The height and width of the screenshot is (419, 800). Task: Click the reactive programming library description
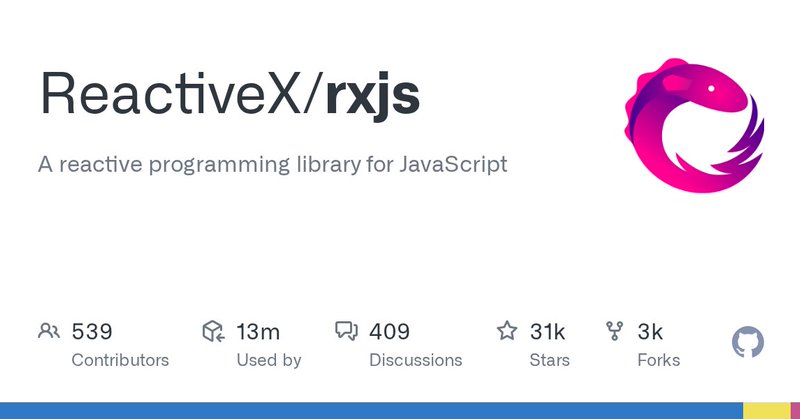pos(272,165)
